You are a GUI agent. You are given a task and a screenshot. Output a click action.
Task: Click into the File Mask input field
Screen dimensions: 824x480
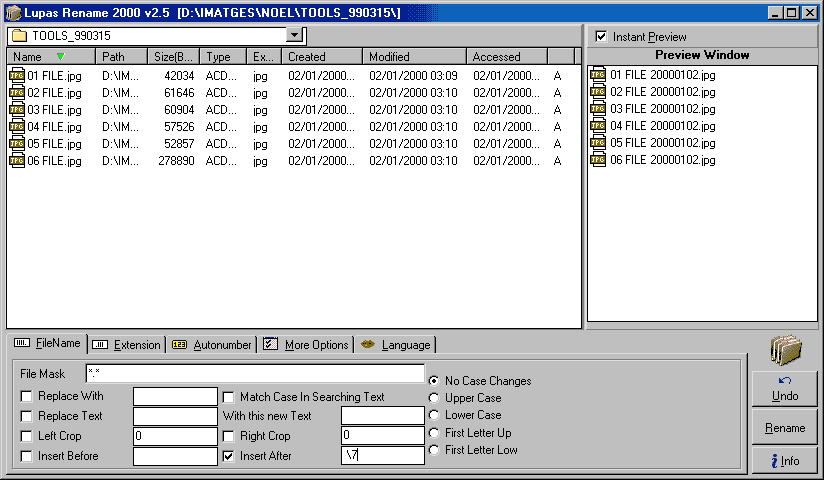pyautogui.click(x=255, y=373)
